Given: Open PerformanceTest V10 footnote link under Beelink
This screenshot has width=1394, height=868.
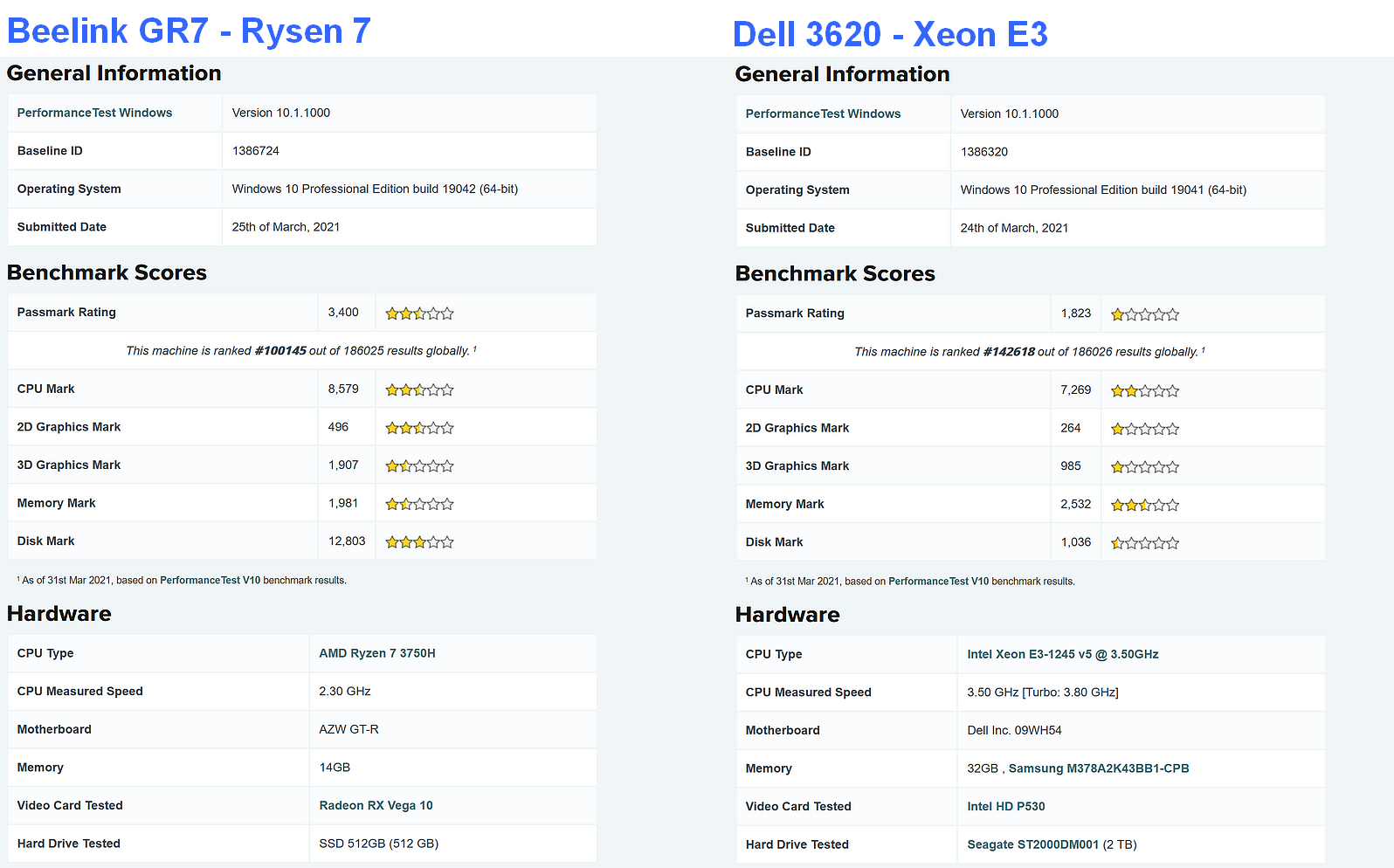Looking at the screenshot, I should click(x=210, y=580).
